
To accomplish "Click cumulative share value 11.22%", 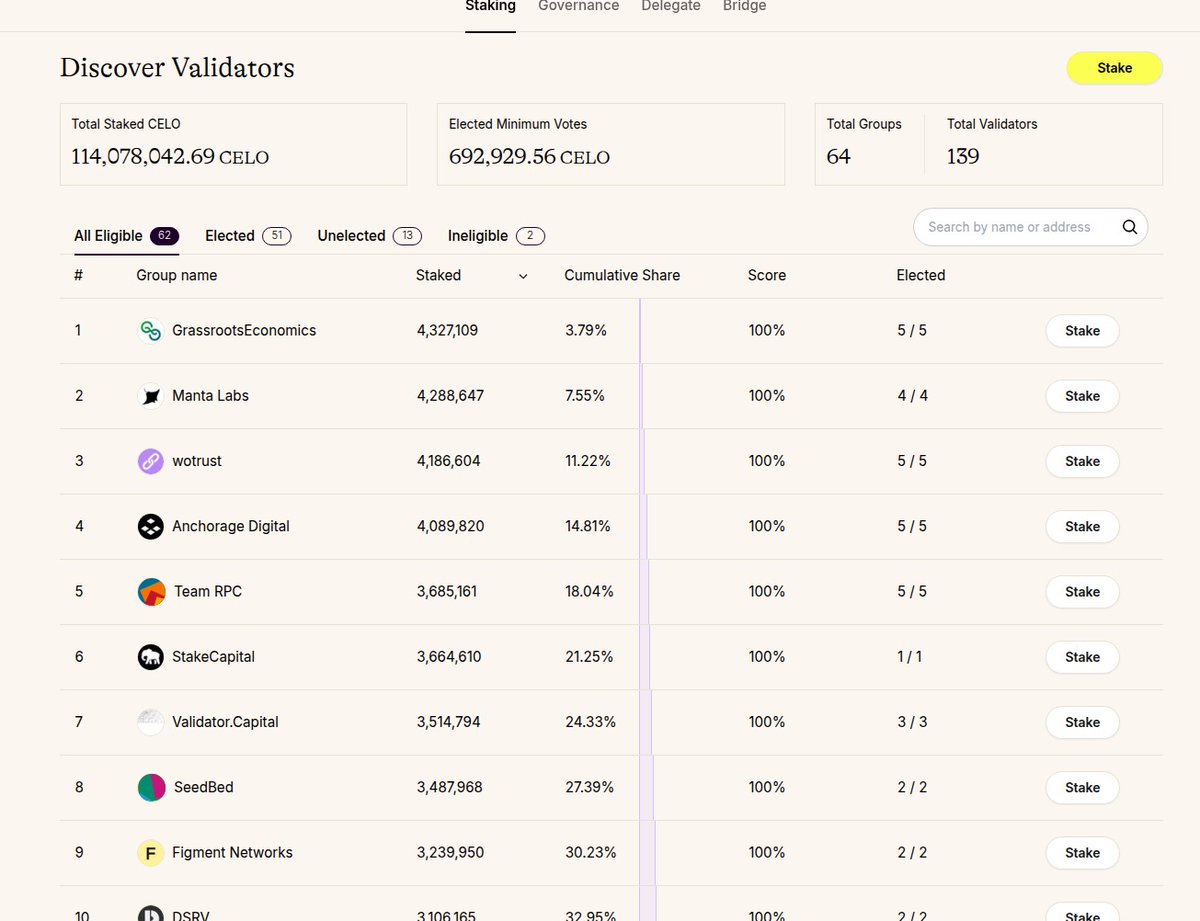I will (x=588, y=461).
